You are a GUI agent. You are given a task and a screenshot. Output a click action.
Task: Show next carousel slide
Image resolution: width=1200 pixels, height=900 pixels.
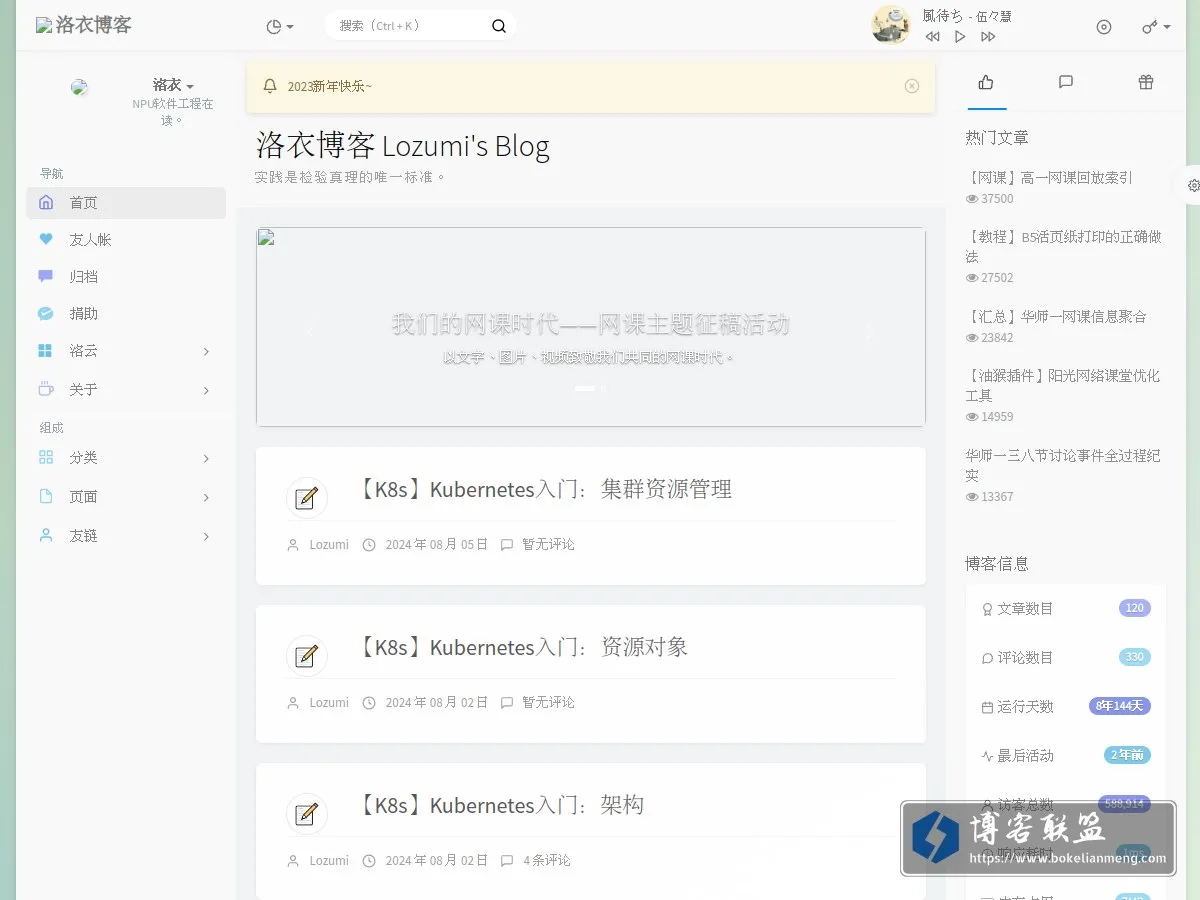(869, 331)
